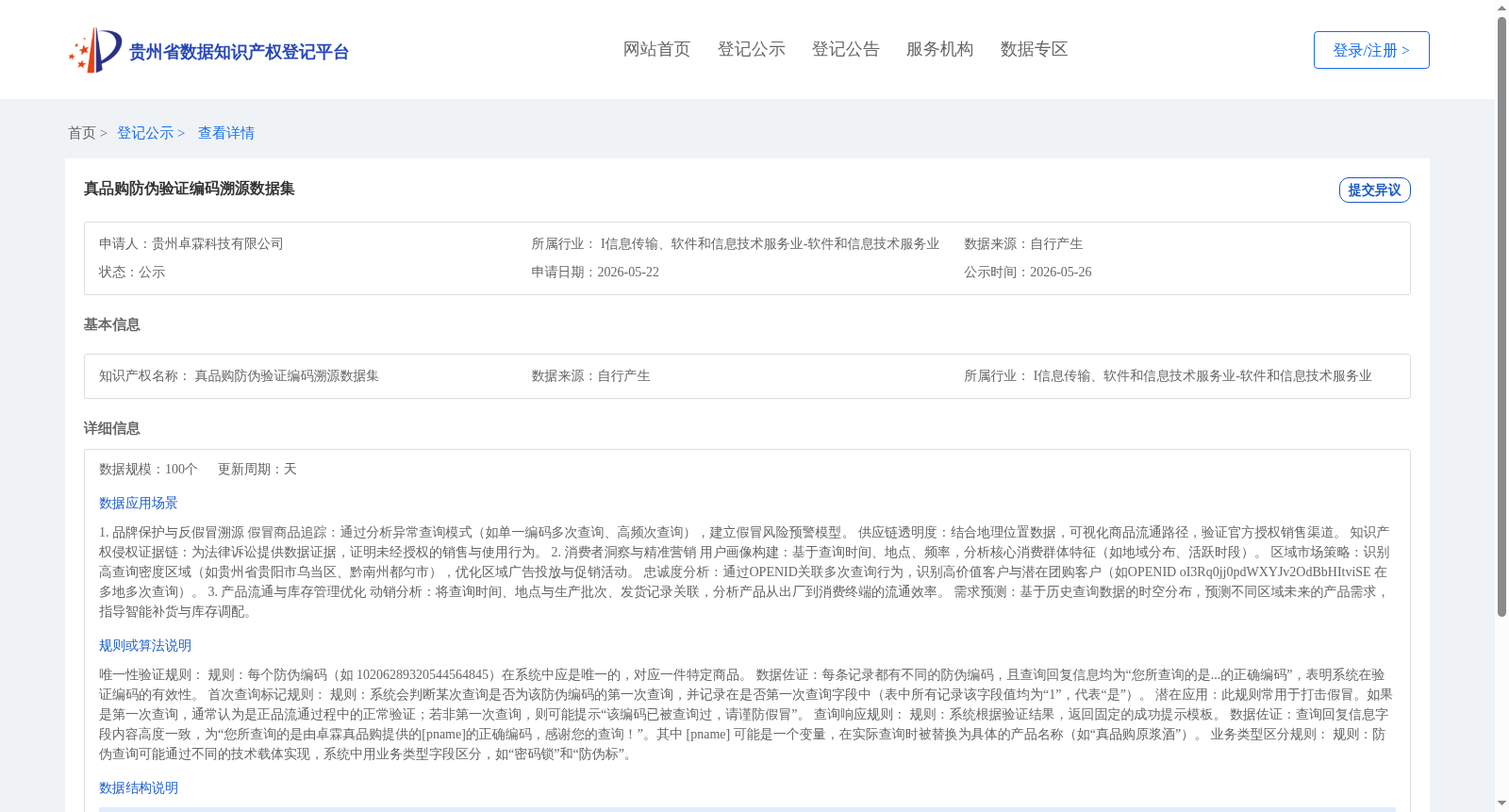1509x812 pixels.
Task: Click the platform logo icon
Action: (95, 50)
